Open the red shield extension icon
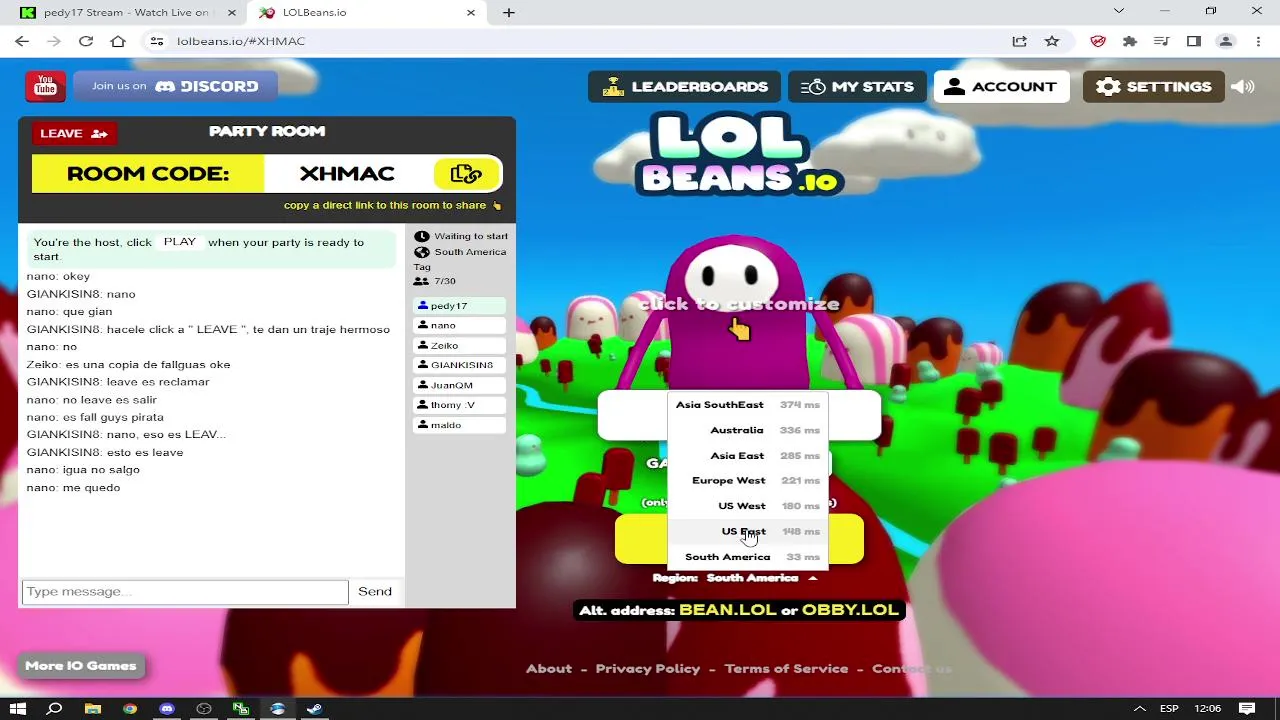Image resolution: width=1280 pixels, height=720 pixels. (x=1098, y=41)
